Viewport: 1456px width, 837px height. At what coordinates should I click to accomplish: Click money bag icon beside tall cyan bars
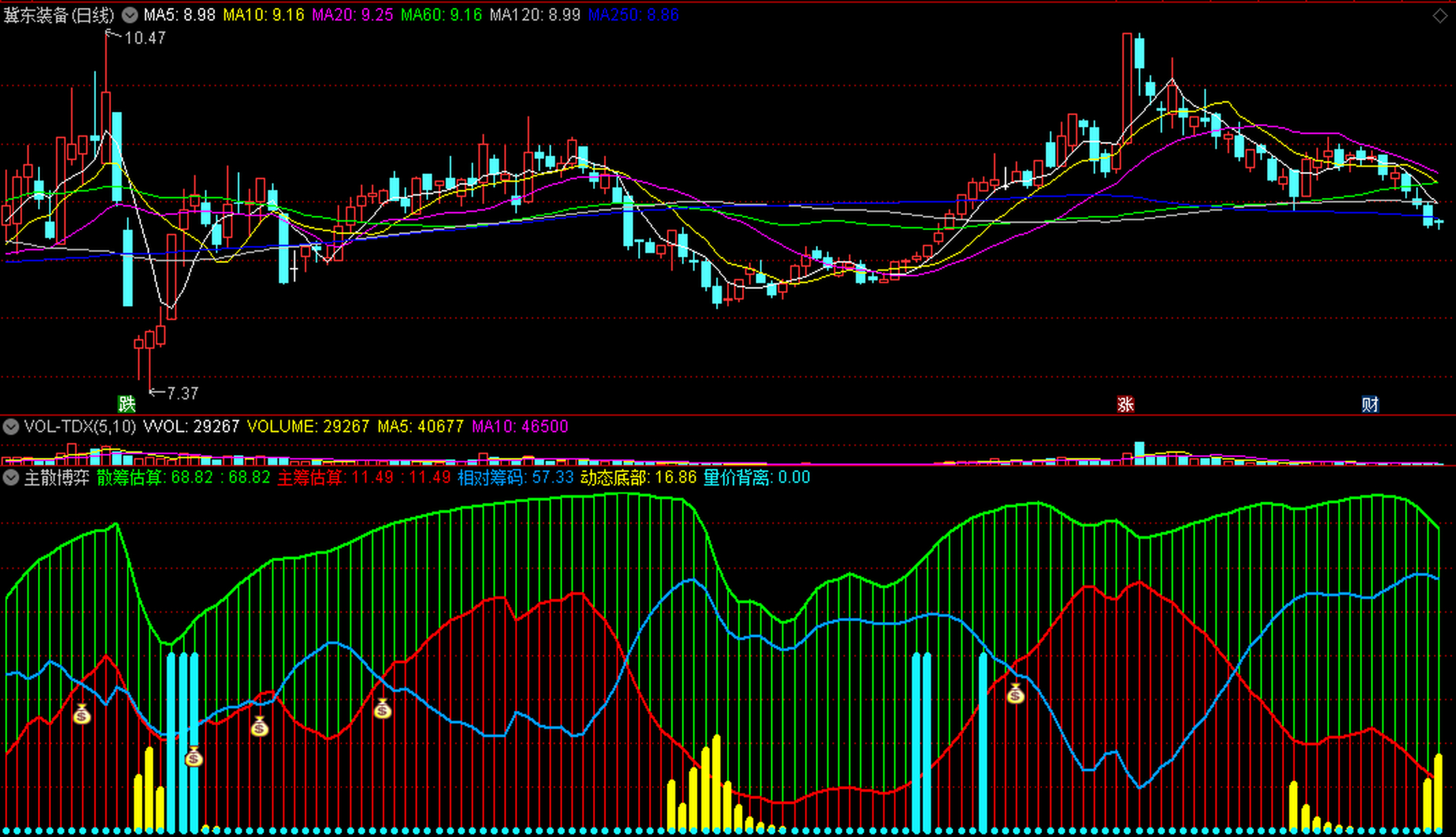coord(194,757)
